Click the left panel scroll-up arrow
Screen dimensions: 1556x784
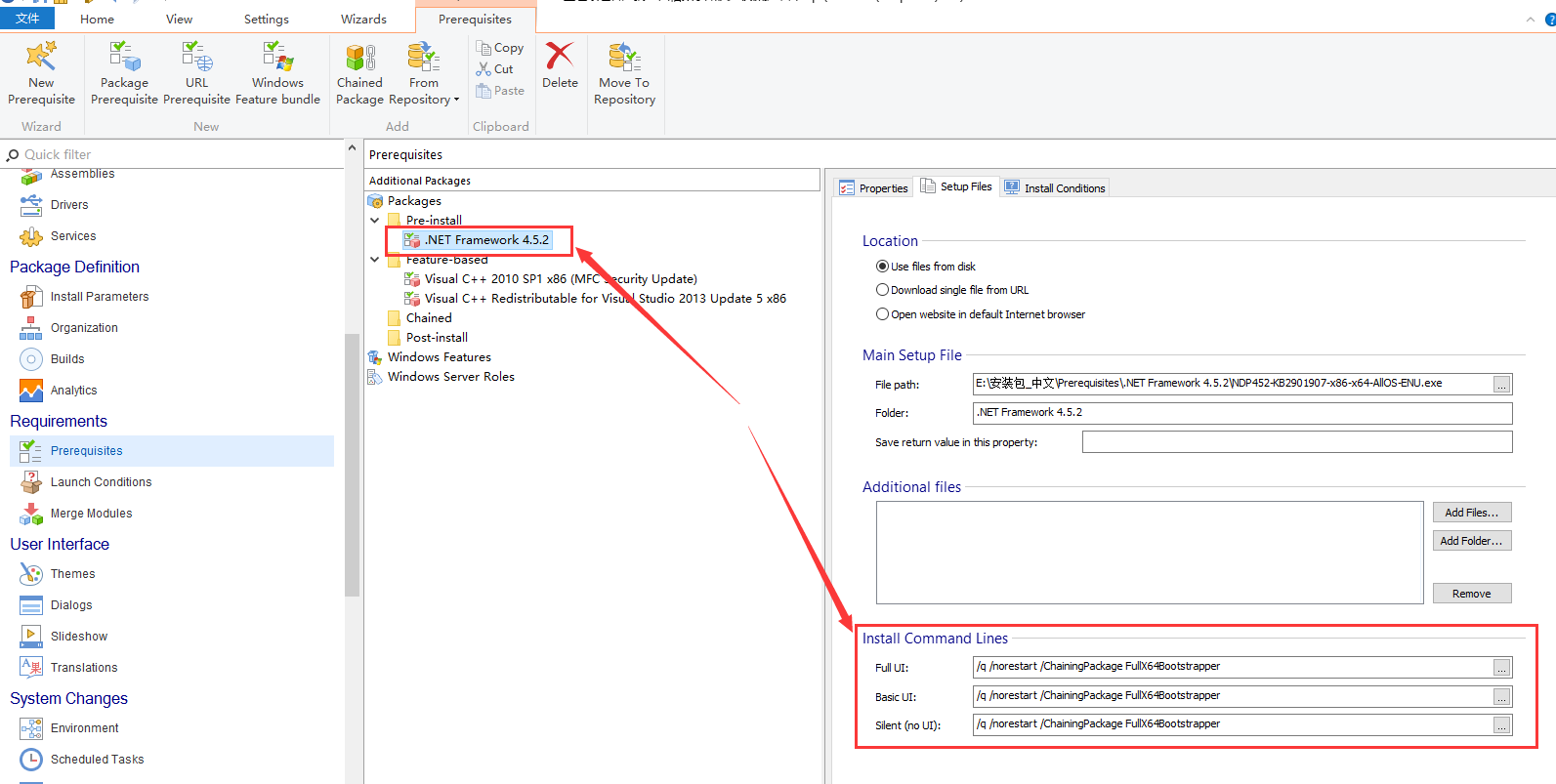352,148
